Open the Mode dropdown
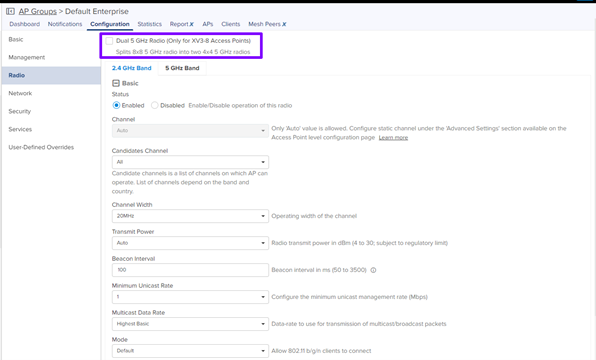This screenshot has height=360, width=596. [190, 351]
